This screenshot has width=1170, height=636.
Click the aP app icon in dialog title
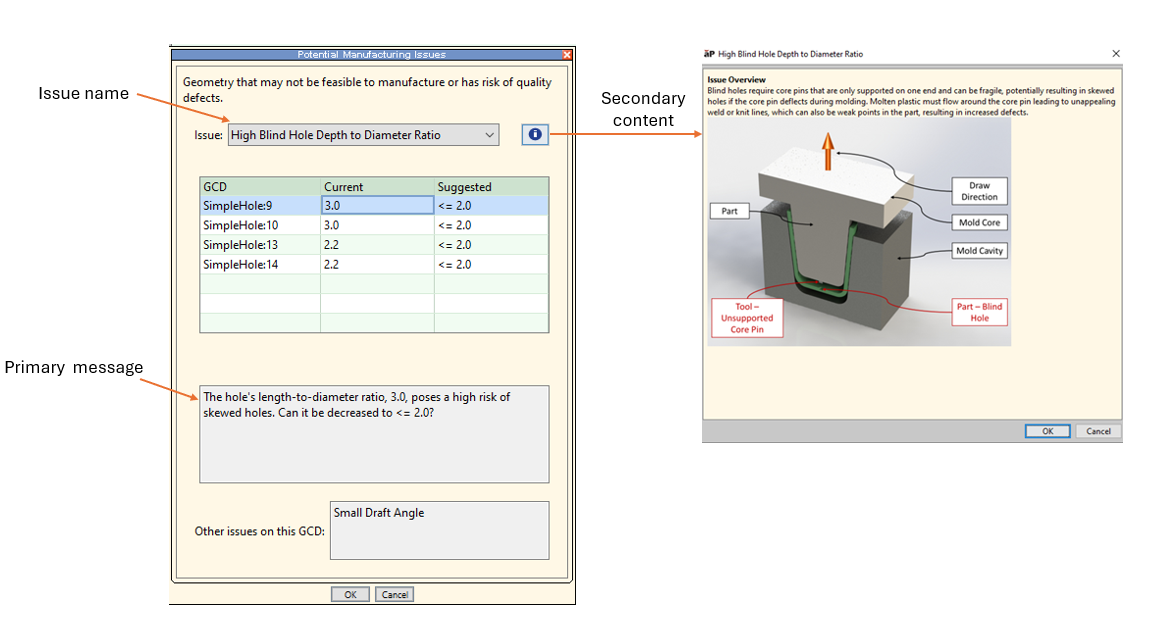pos(709,54)
